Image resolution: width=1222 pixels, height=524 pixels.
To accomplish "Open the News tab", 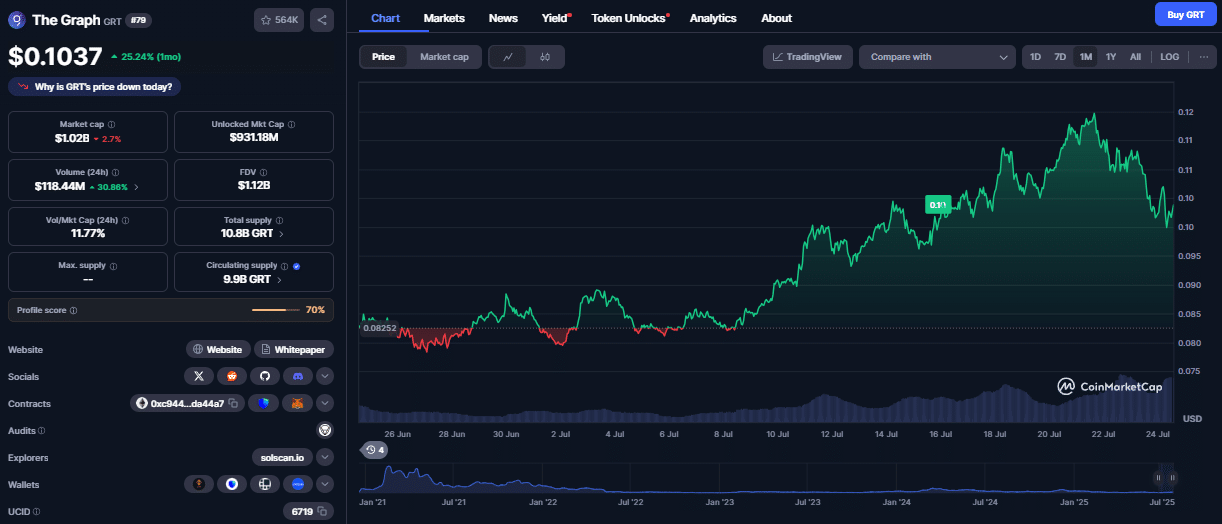I will 503,18.
